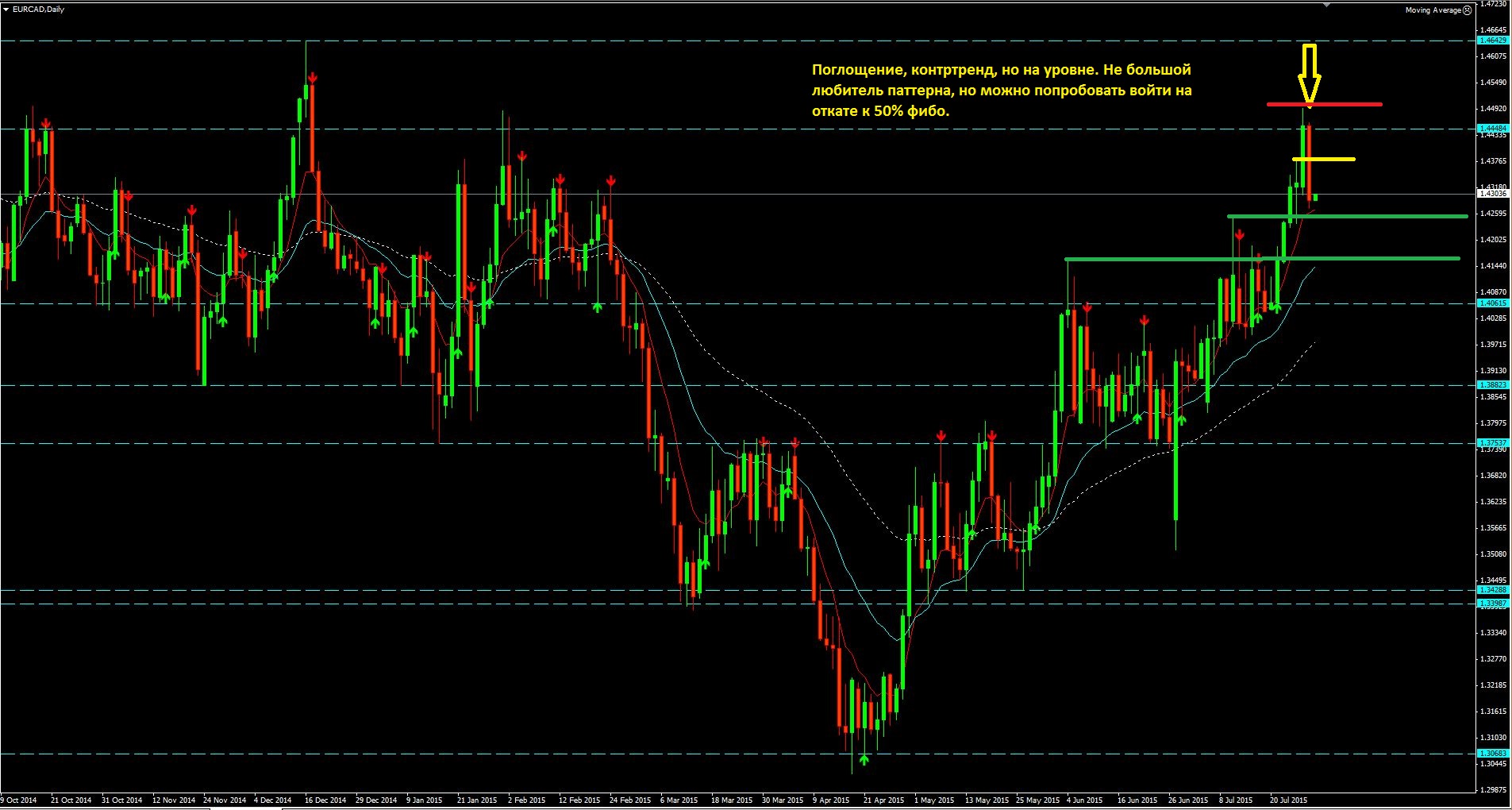Click the Moving Average expert label
Viewport: 1512px width, 810px height.
1433,10
